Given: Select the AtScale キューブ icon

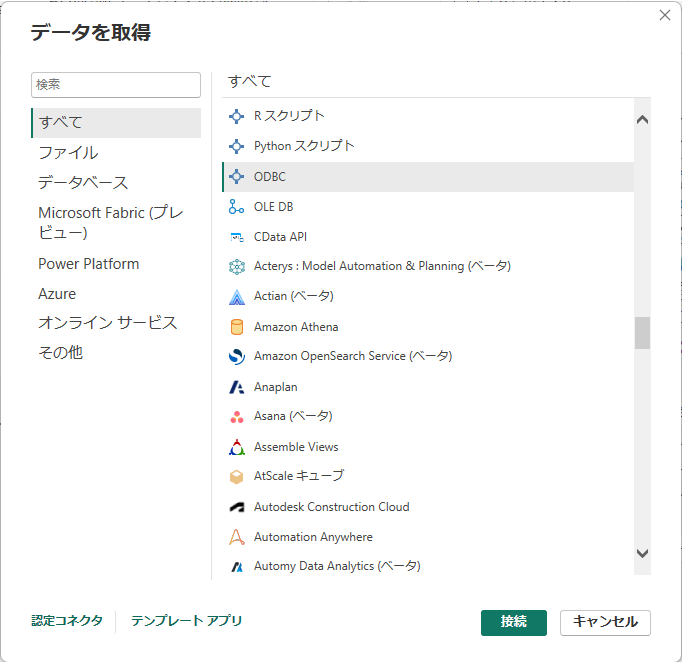Looking at the screenshot, I should pyautogui.click(x=236, y=477).
